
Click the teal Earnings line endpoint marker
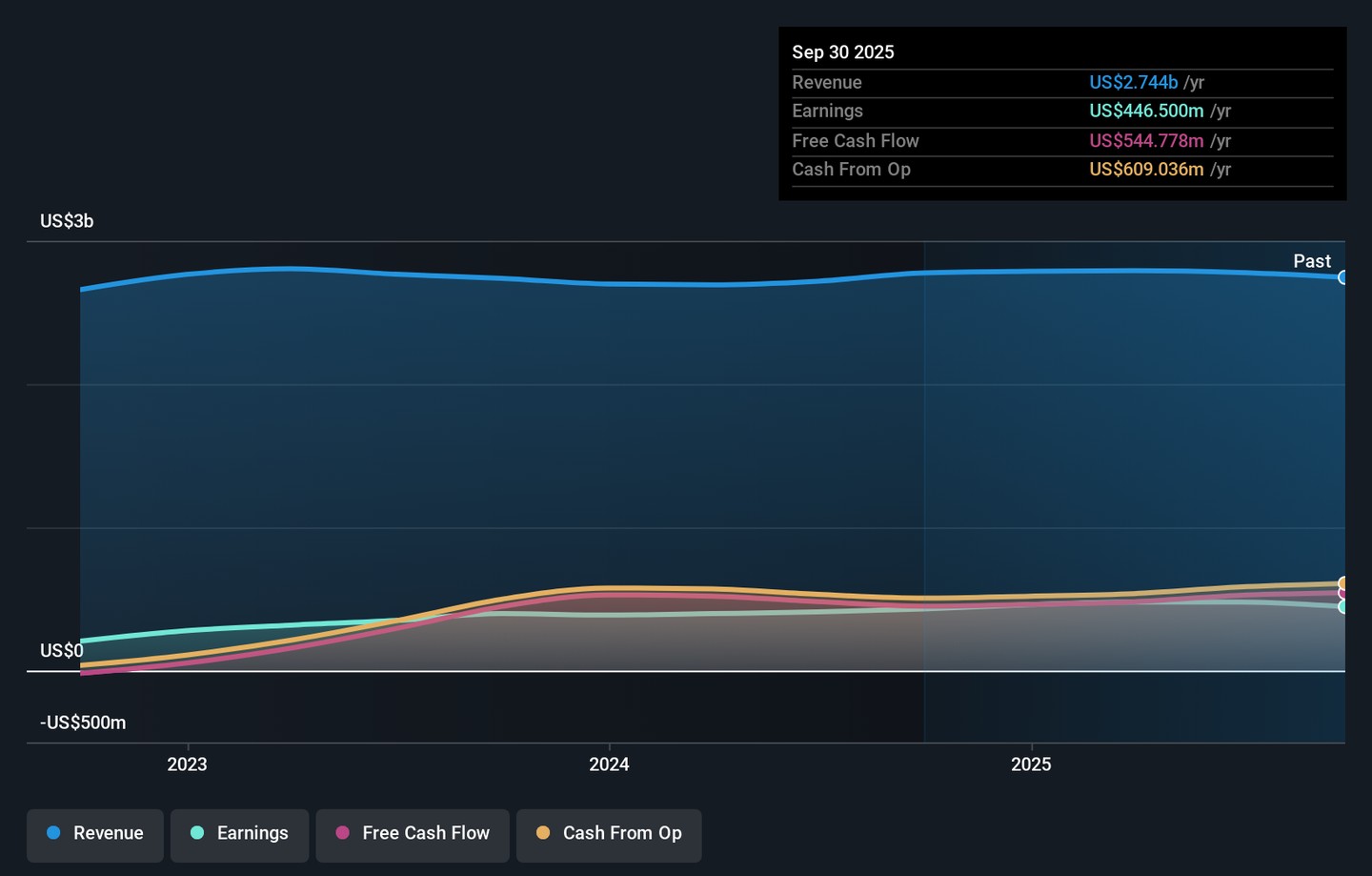(x=1342, y=606)
